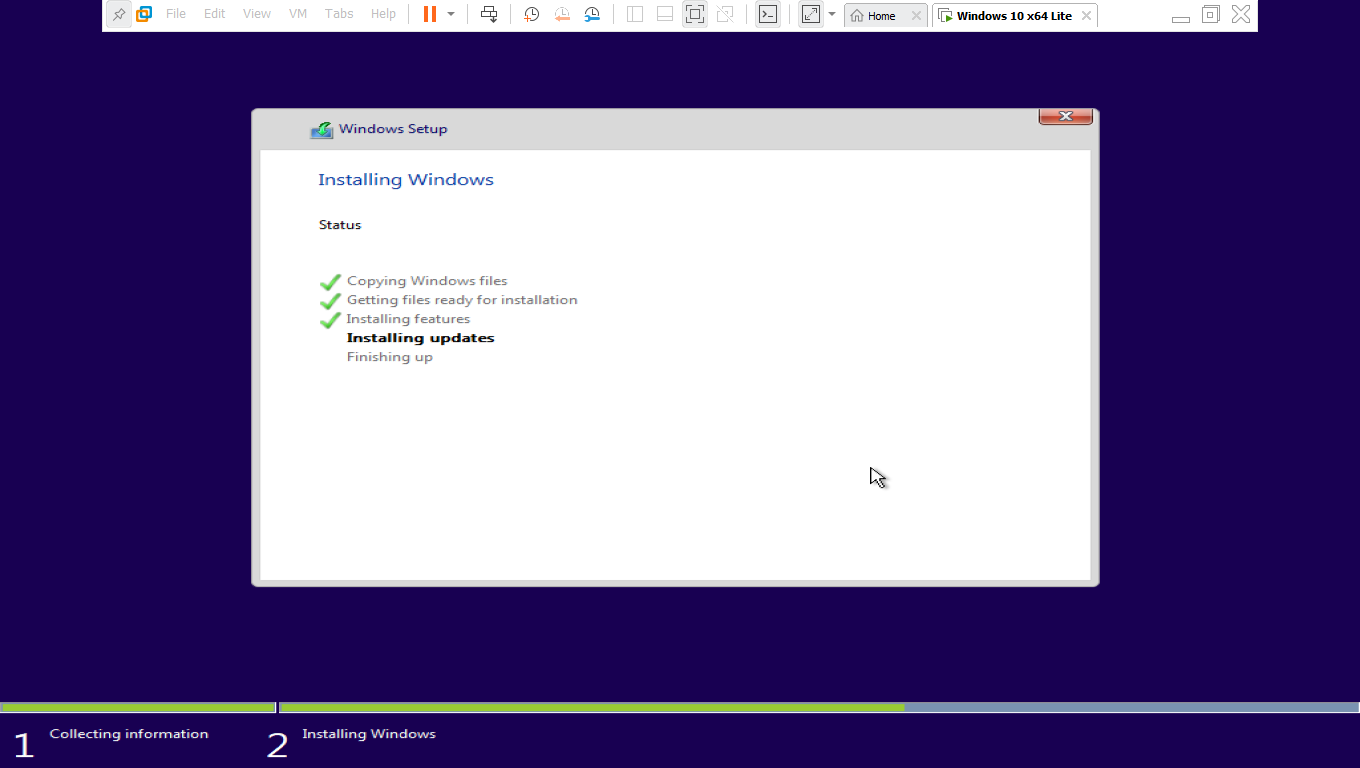Click the full screen mode icon

click(x=695, y=14)
